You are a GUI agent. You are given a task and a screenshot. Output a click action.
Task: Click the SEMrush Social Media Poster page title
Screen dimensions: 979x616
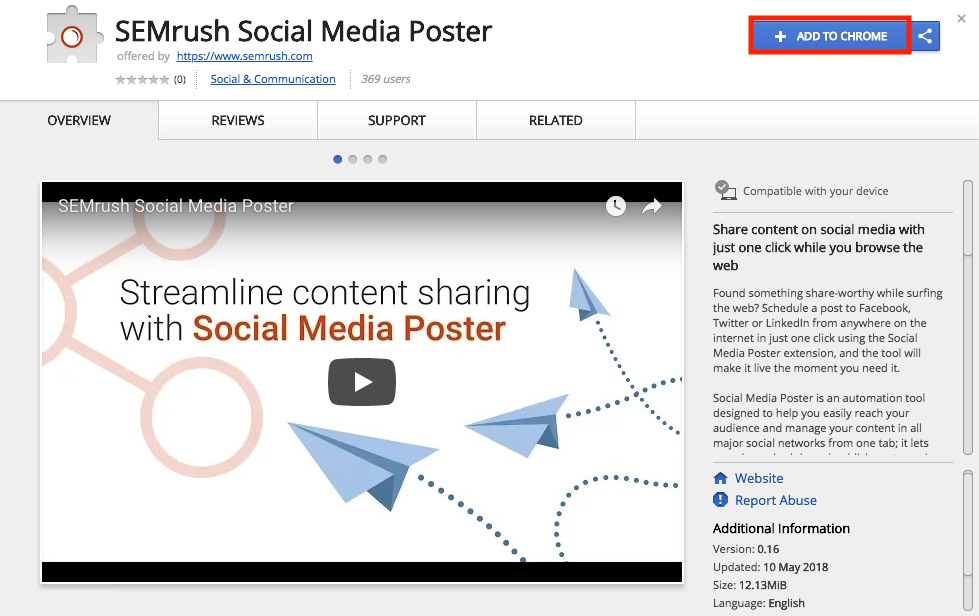pos(303,31)
